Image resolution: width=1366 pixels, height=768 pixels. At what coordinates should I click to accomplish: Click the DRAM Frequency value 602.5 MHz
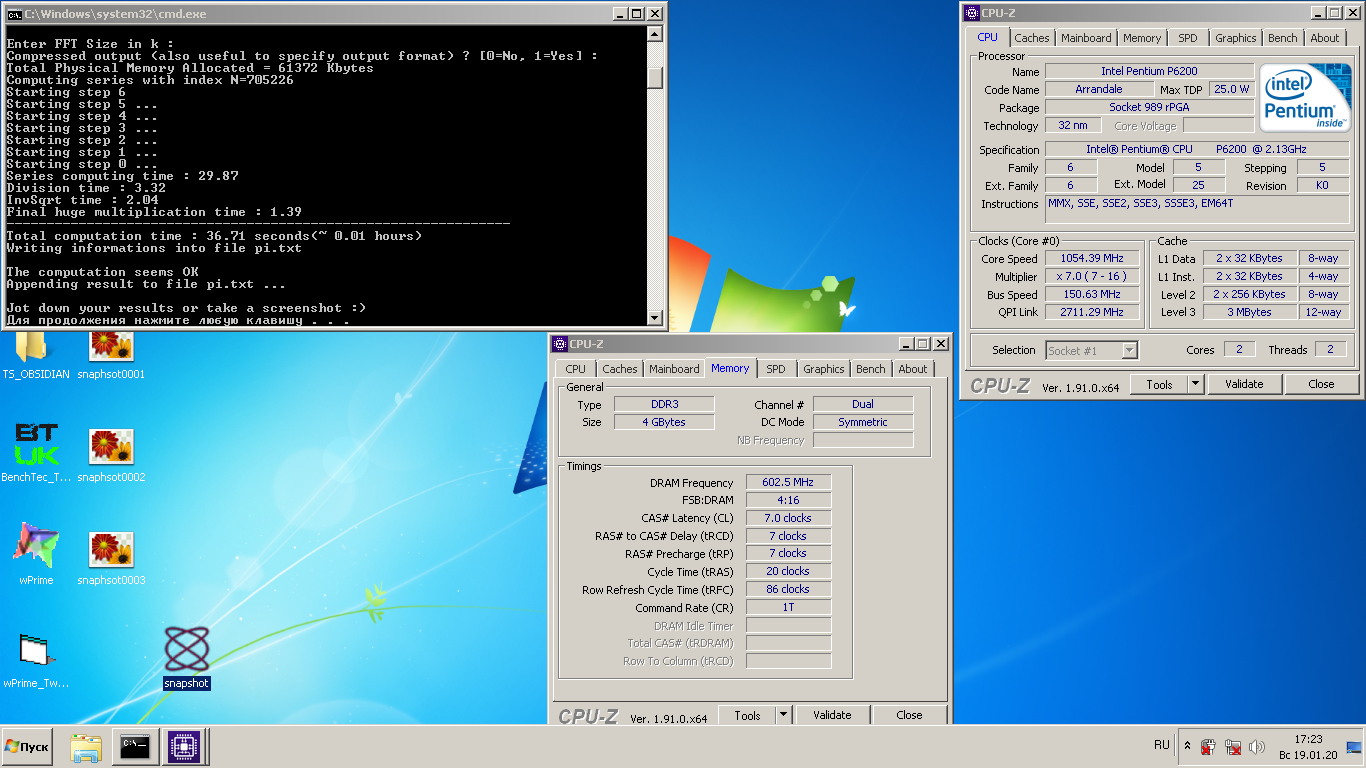pos(788,482)
